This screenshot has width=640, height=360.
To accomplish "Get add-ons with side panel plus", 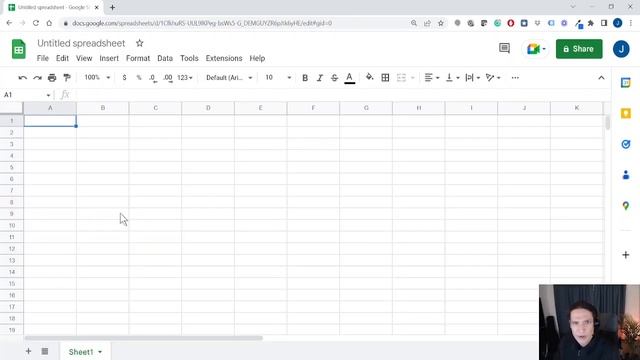I will [626, 255].
